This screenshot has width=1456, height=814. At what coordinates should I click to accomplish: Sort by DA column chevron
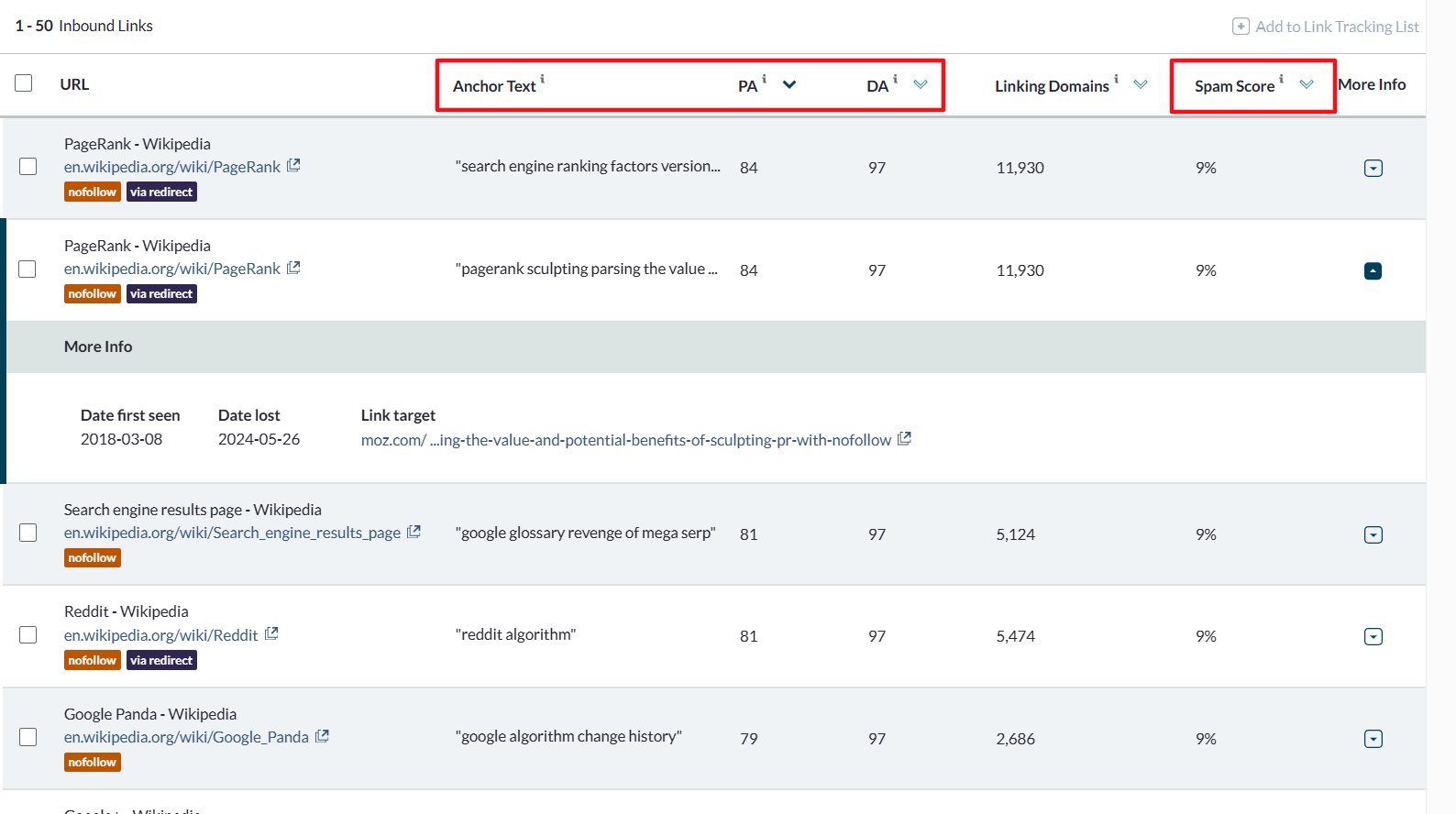click(921, 84)
